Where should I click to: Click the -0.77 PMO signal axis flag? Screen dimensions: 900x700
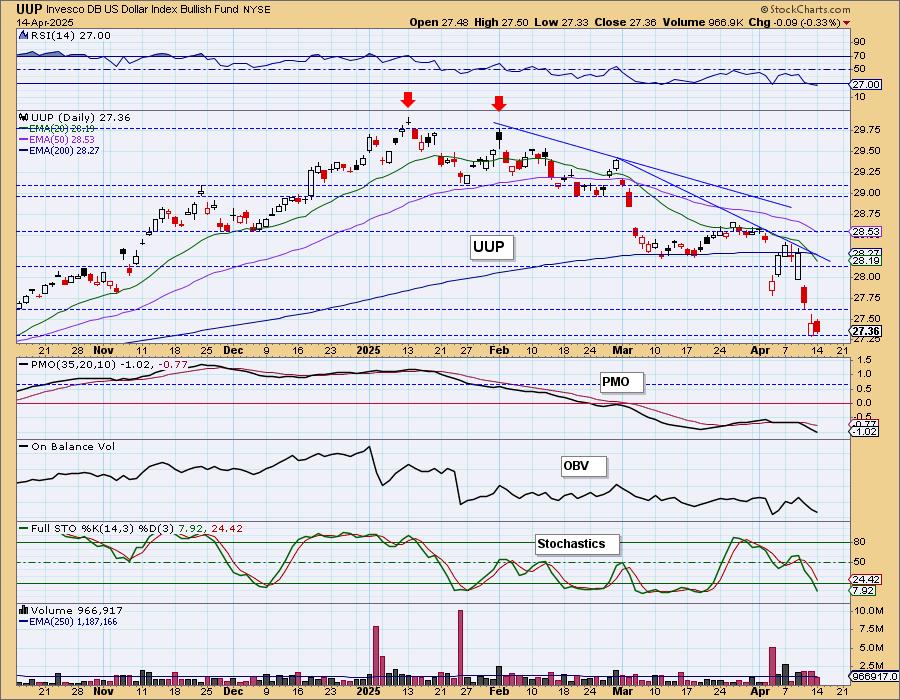click(x=863, y=423)
